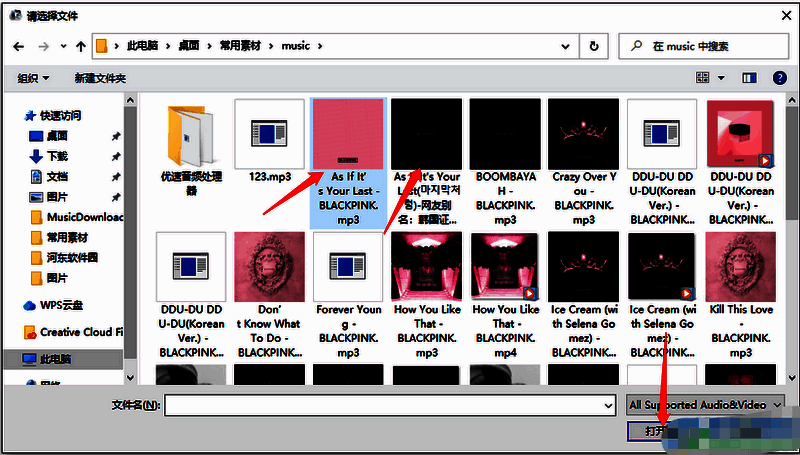Viewport: 800px width, 455px height.
Task: Open All Supported Audio&Video filter dropdown
Action: point(706,405)
